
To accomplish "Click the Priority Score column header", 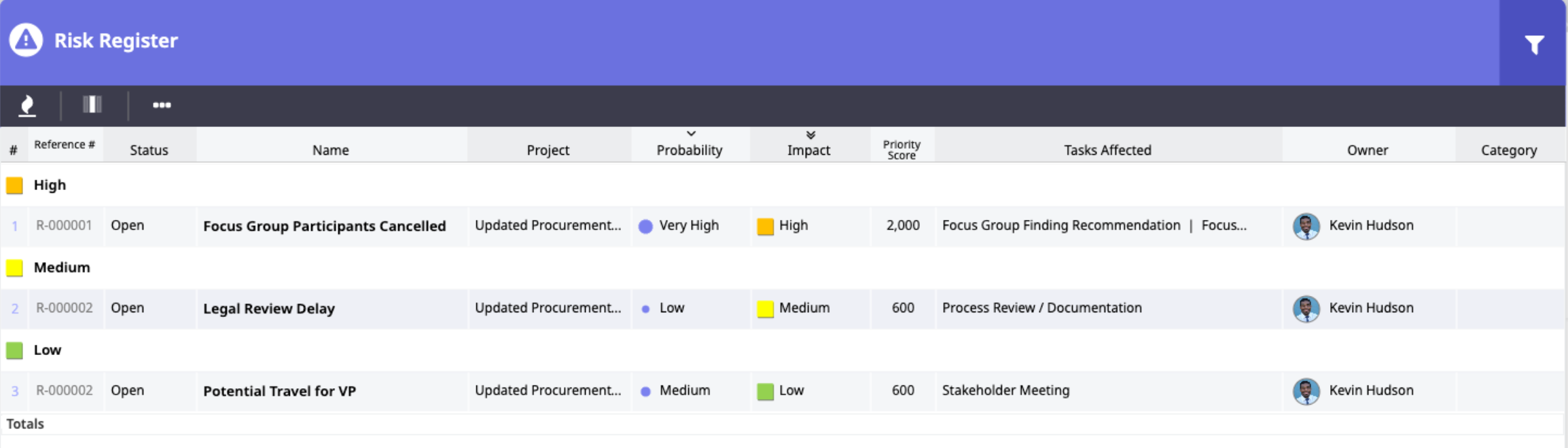I will pos(902,149).
